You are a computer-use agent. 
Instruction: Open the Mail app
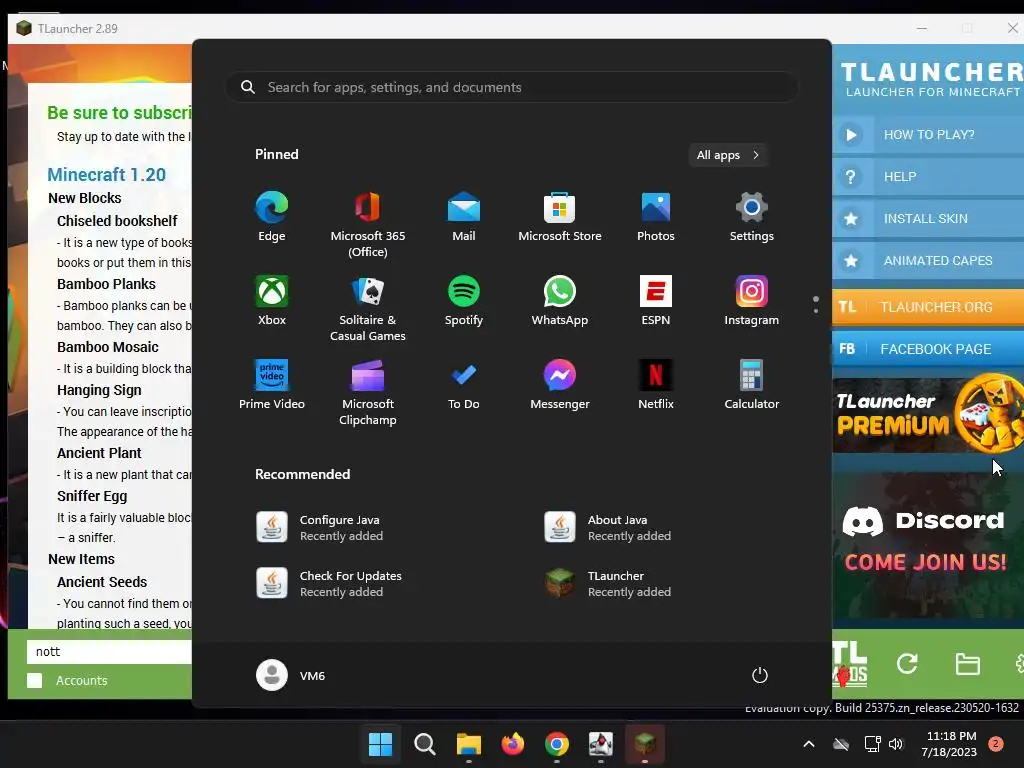tap(464, 217)
